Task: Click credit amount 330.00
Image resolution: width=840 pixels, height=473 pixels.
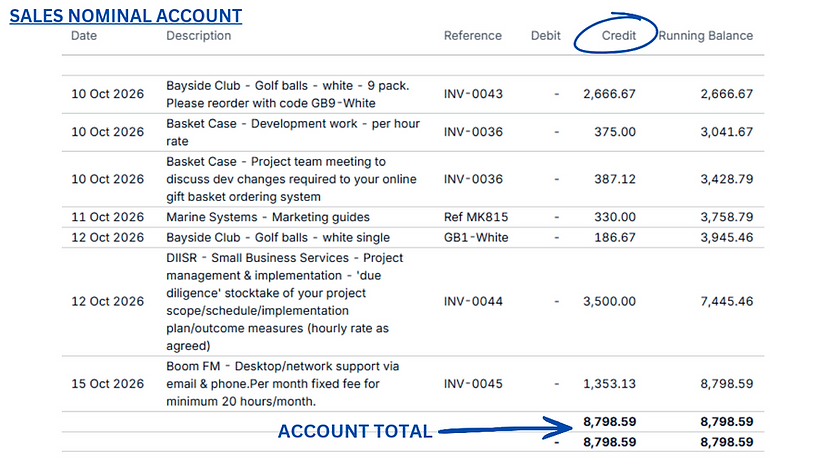Action: [615, 217]
